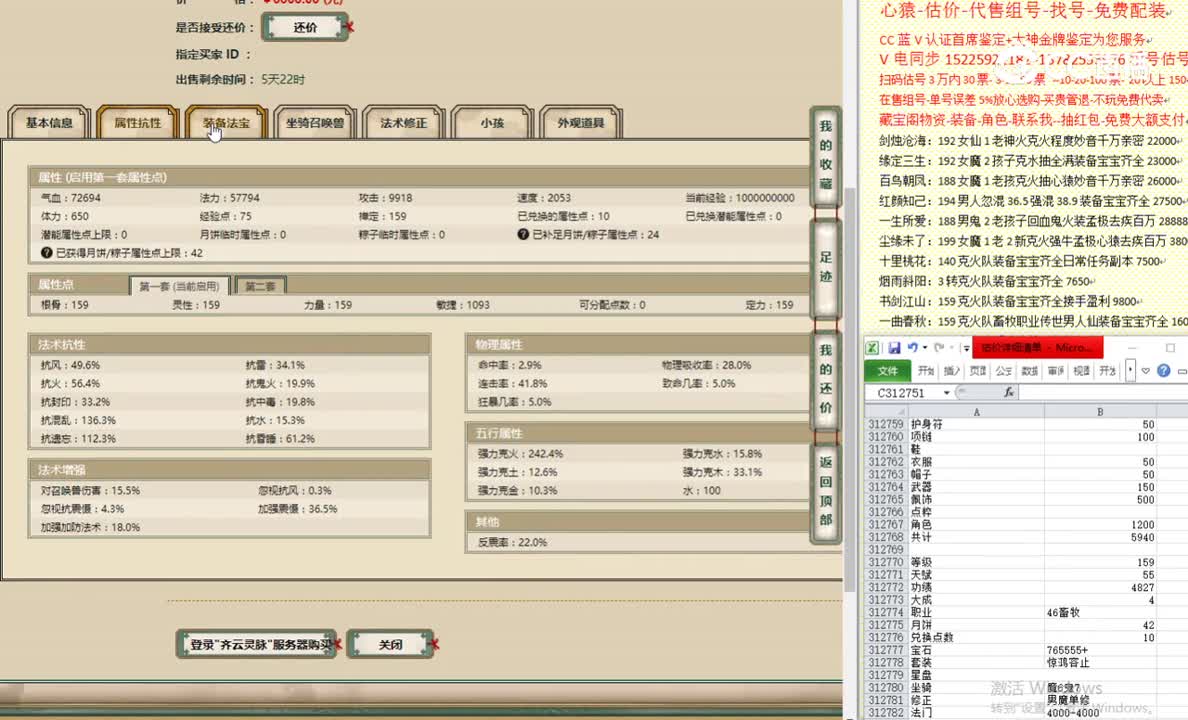Click the help icon beside 已获得月饼/粽子属性点上限
Viewport: 1188px width, 720px height.
click(45, 252)
